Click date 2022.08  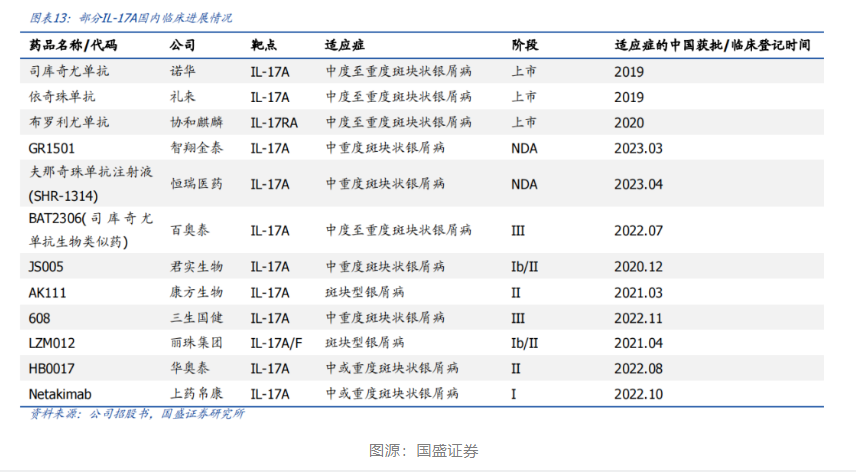click(x=638, y=369)
